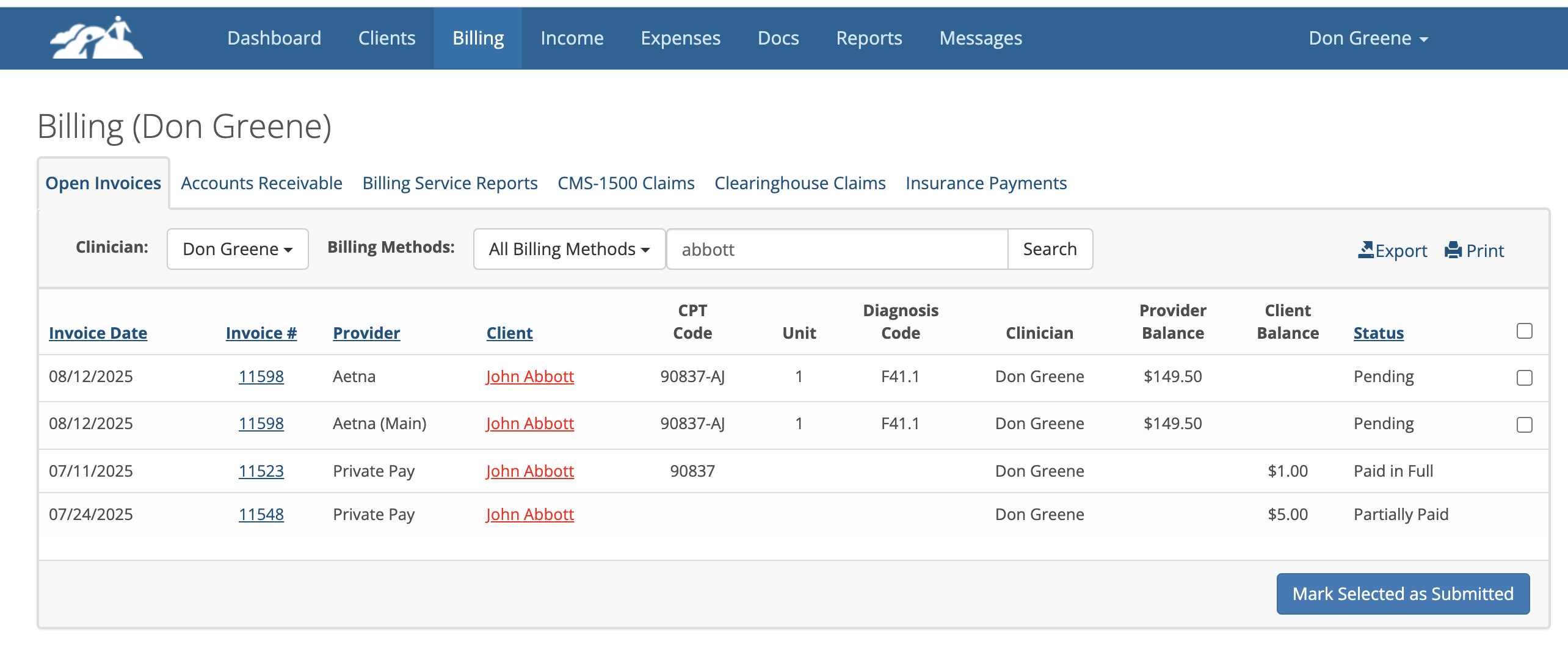The image size is (1568, 647).
Task: Click the Private Pay cell for 07/24/2025
Action: pos(374,515)
